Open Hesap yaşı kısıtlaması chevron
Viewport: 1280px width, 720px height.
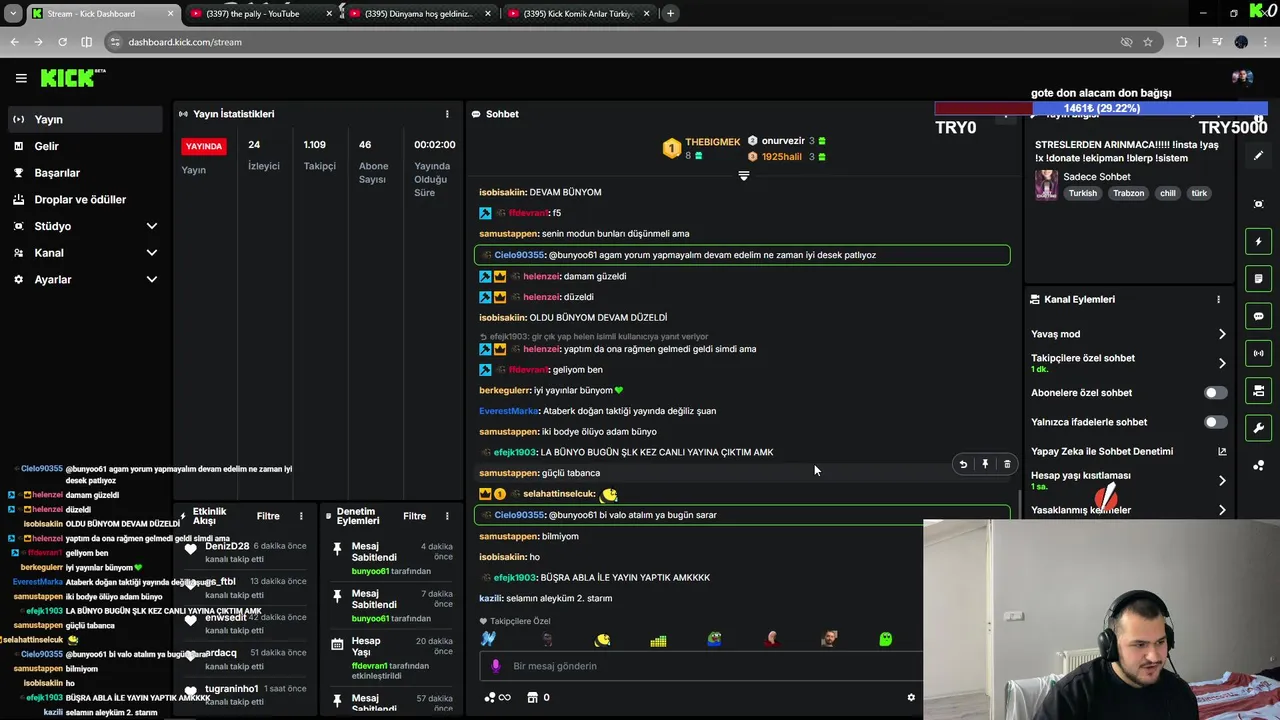pos(1221,480)
